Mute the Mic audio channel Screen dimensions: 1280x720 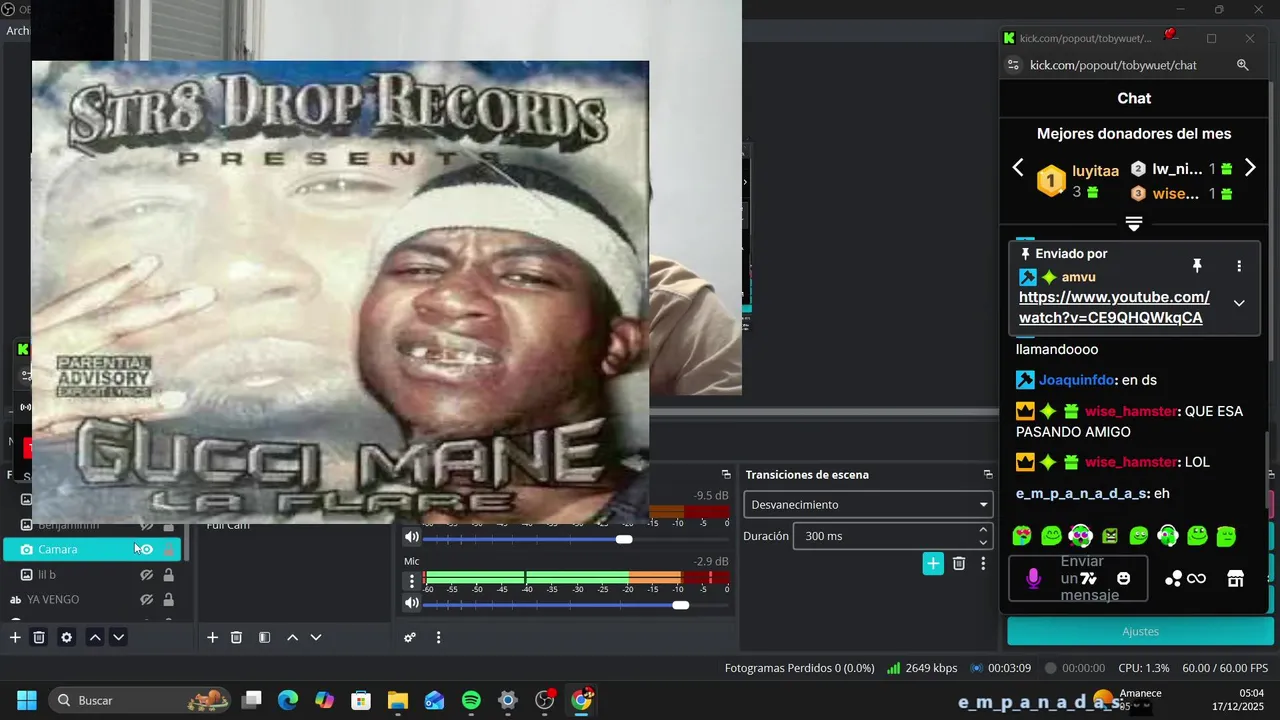click(x=411, y=603)
